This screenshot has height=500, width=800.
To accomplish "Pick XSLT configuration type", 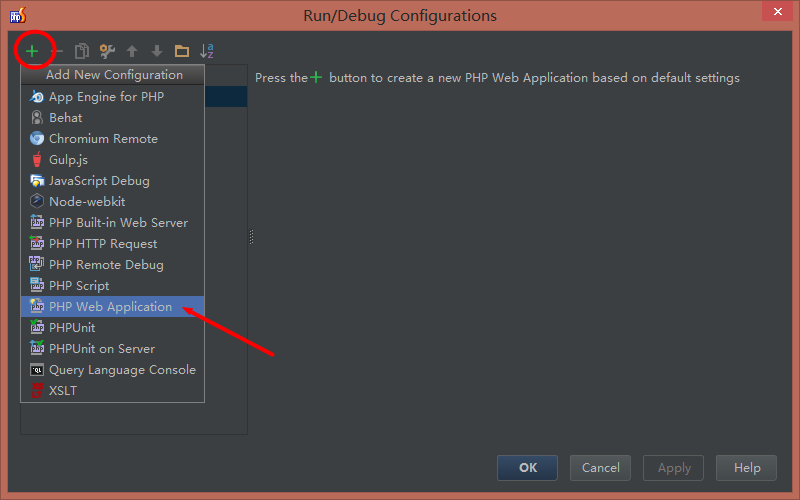I will pyautogui.click(x=112, y=390).
